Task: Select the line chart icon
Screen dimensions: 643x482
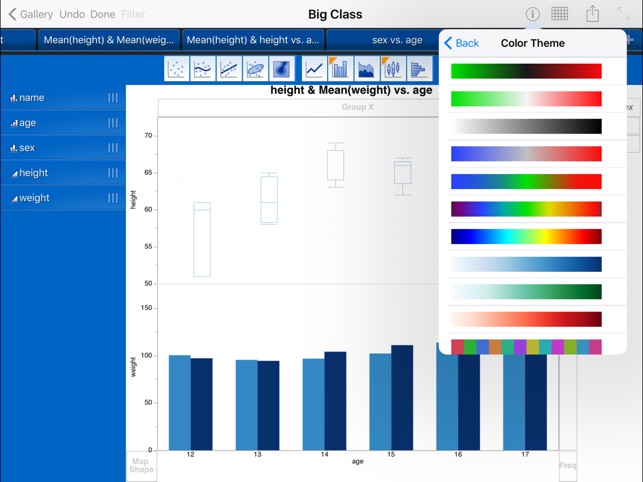Action: (x=315, y=69)
